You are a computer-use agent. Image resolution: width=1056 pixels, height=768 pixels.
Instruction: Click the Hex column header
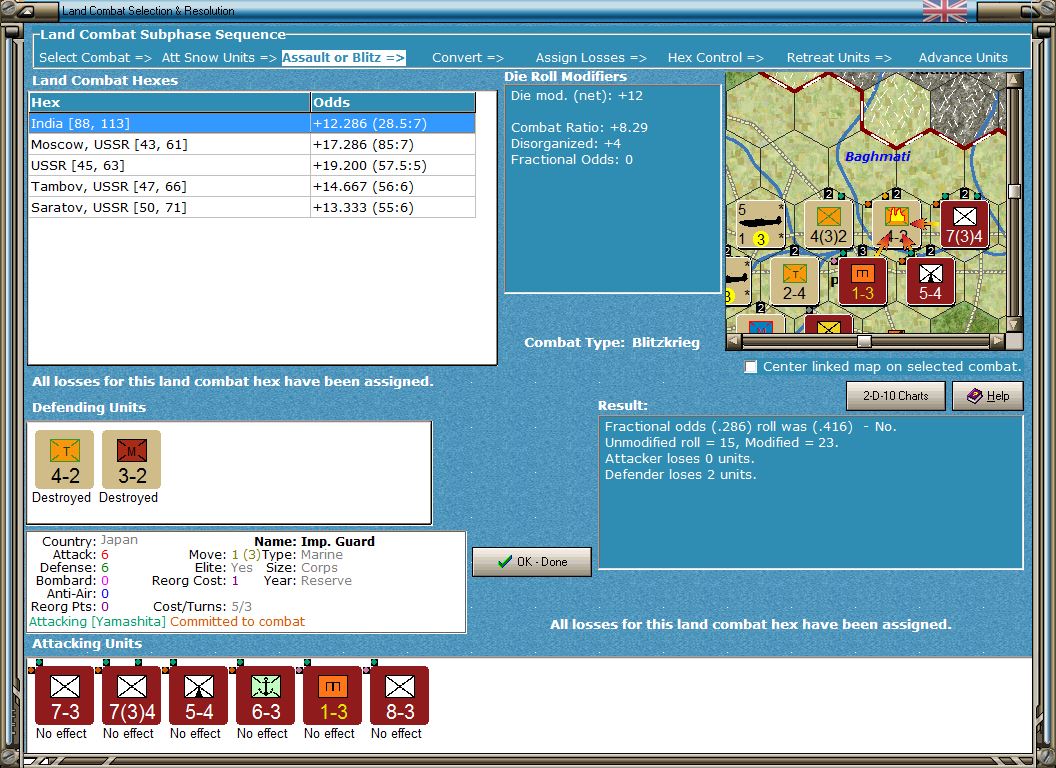pos(169,102)
